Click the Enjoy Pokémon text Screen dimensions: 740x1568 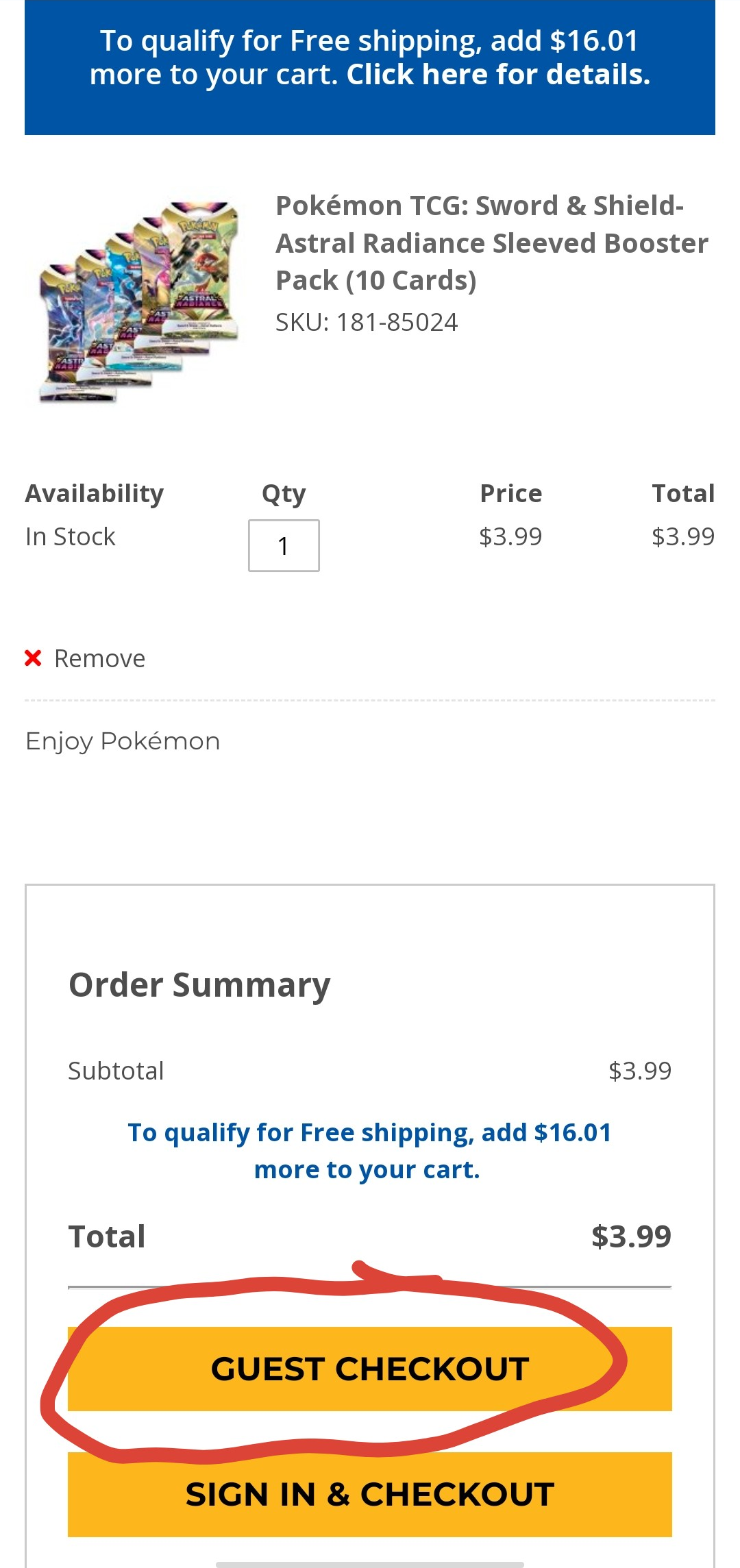pos(123,741)
